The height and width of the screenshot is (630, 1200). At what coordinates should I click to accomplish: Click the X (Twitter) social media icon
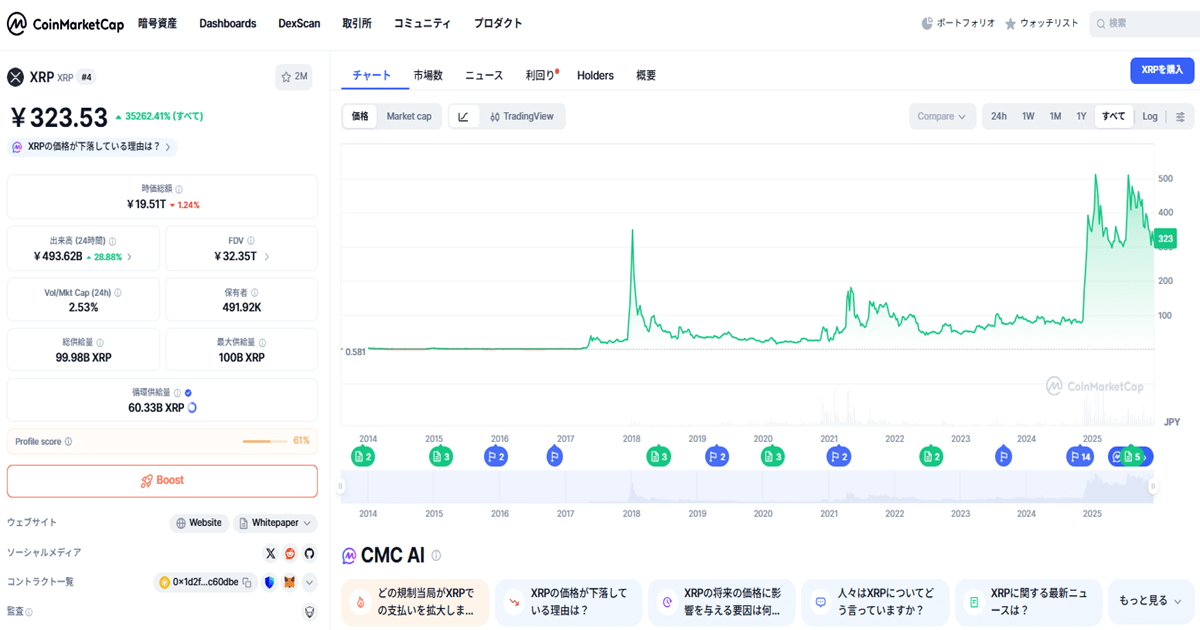point(270,553)
